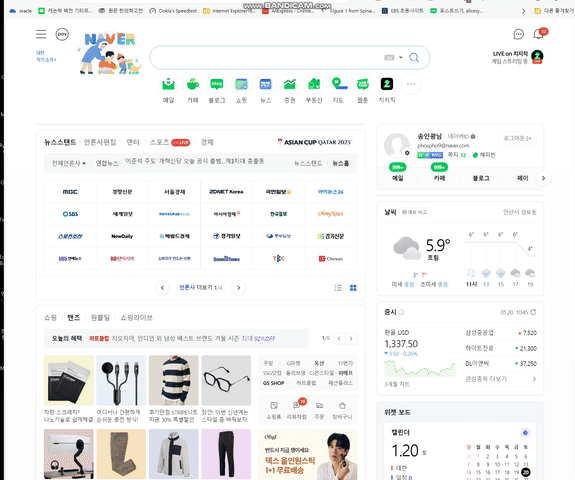Select the 엔터 tab

click(133, 142)
